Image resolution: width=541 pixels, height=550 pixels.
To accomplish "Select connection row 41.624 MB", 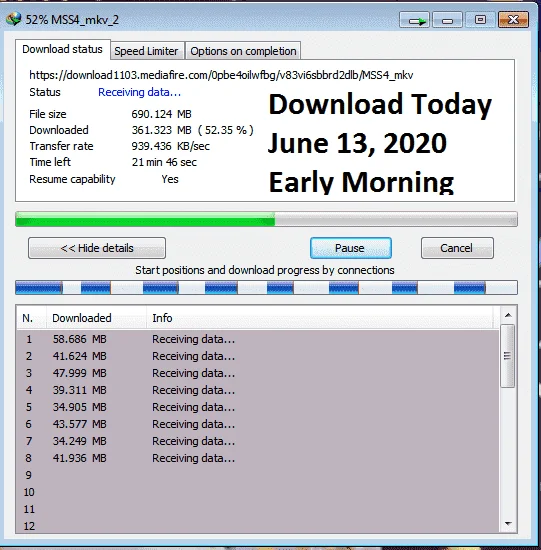I will pos(258,356).
